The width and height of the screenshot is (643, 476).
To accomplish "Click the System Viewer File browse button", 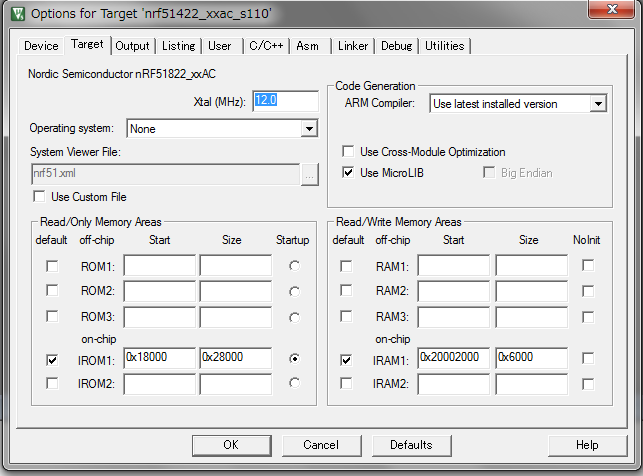I will pyautogui.click(x=310, y=175).
